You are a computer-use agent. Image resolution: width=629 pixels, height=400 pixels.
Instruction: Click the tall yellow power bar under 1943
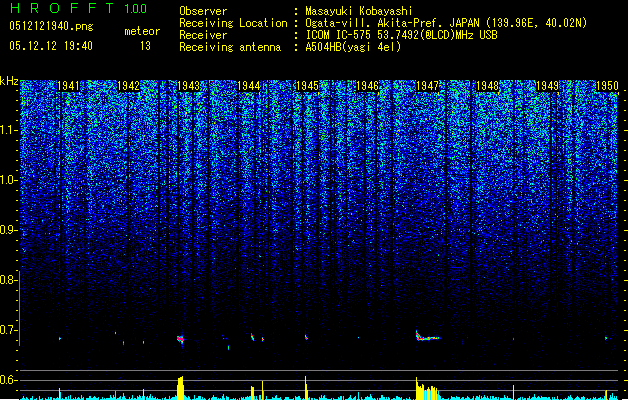pyautogui.click(x=181, y=388)
